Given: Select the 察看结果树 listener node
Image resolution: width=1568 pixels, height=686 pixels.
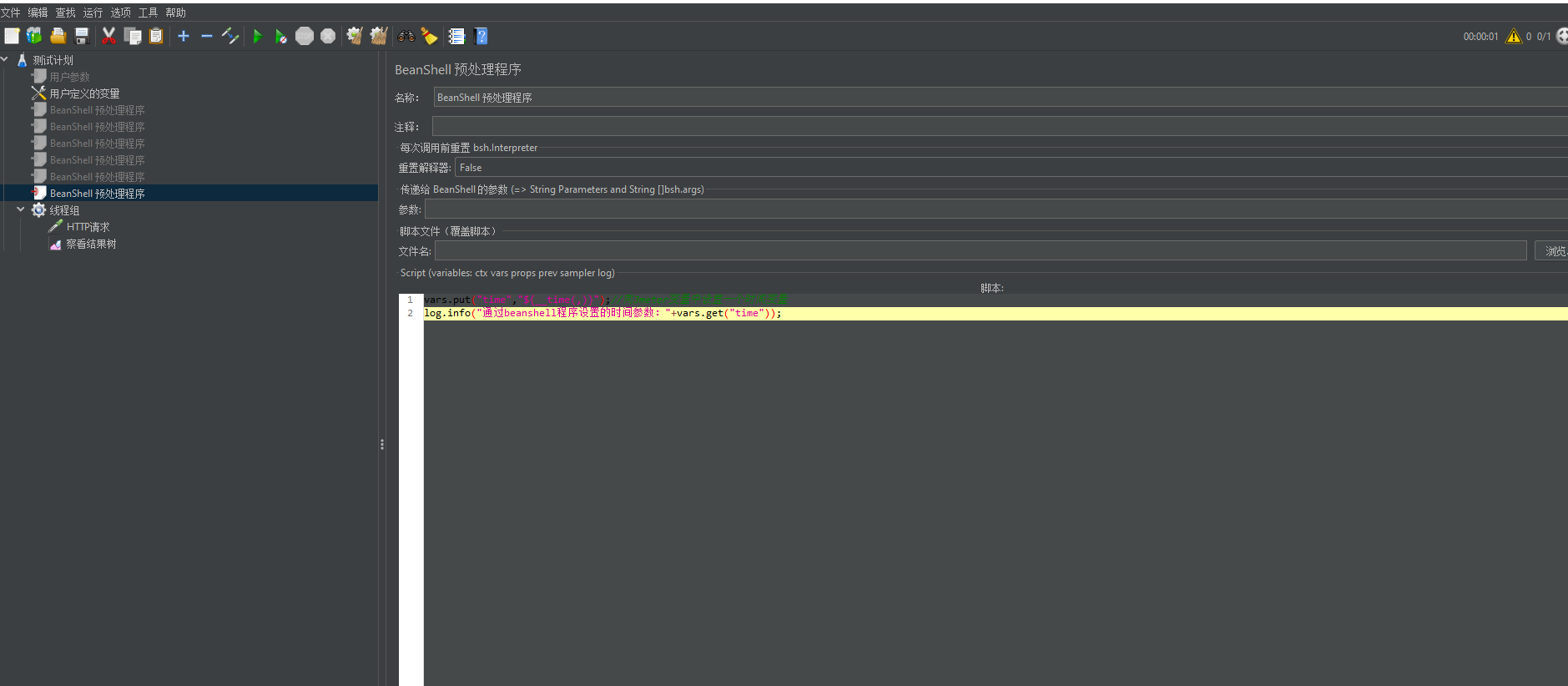Looking at the screenshot, I should [x=91, y=244].
